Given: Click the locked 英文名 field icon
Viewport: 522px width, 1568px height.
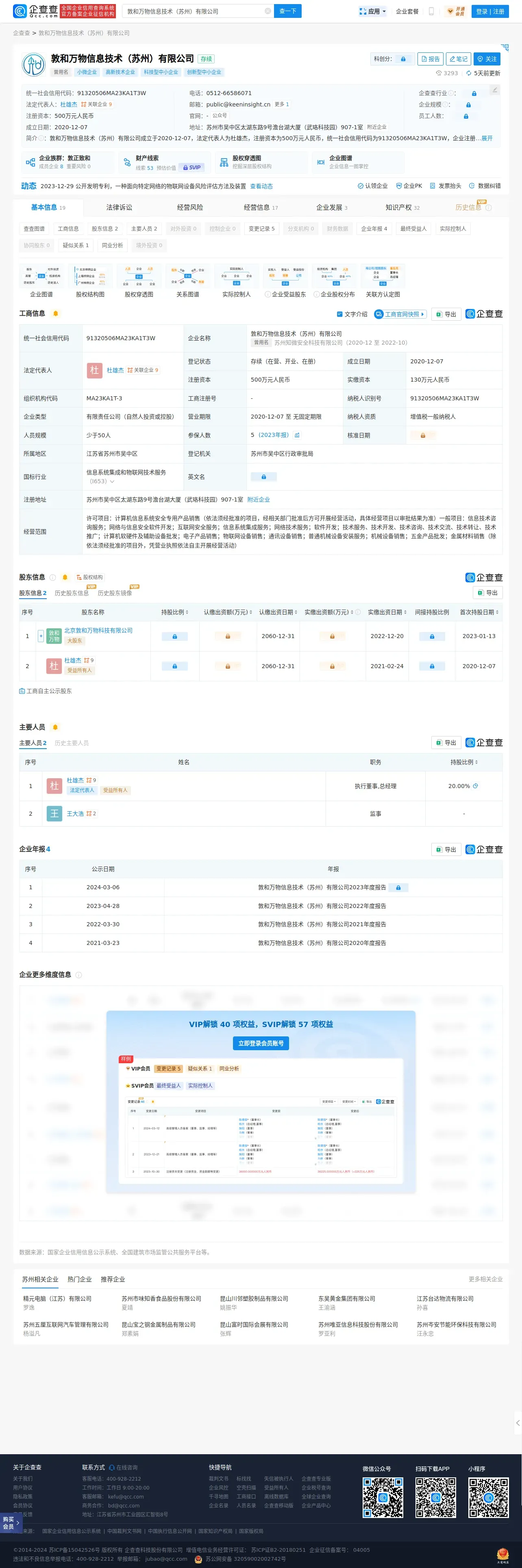Looking at the screenshot, I should tap(264, 477).
